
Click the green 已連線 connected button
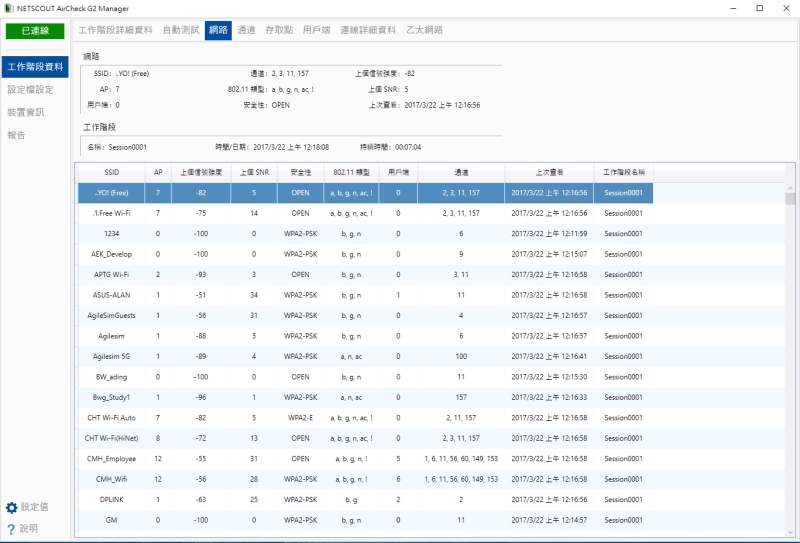[x=35, y=31]
